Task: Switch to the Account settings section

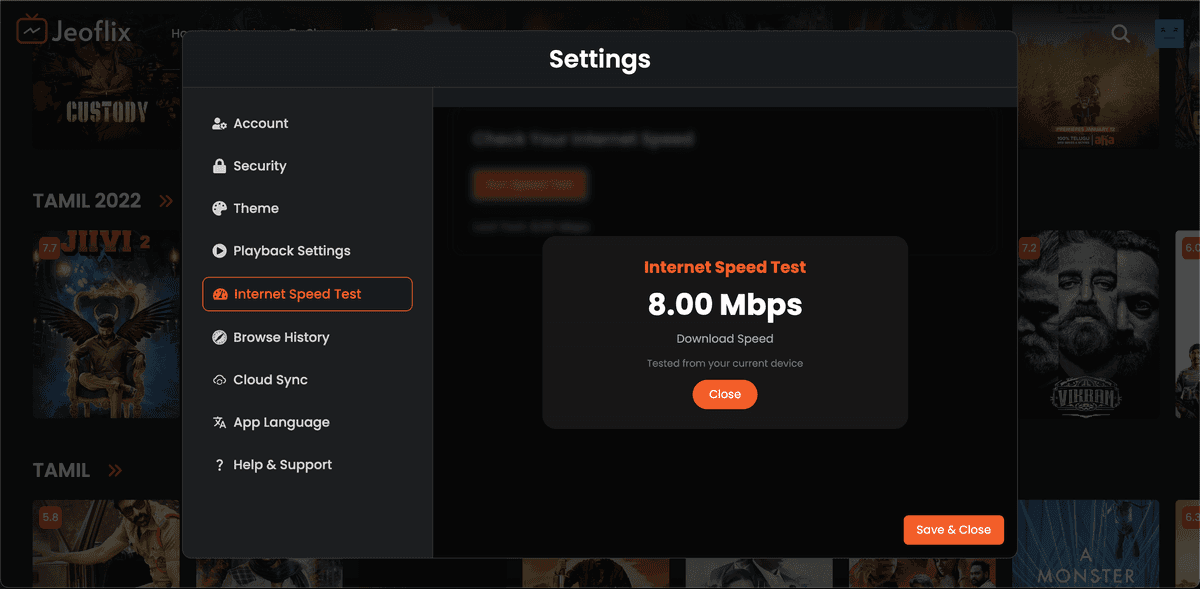Action: pos(260,123)
